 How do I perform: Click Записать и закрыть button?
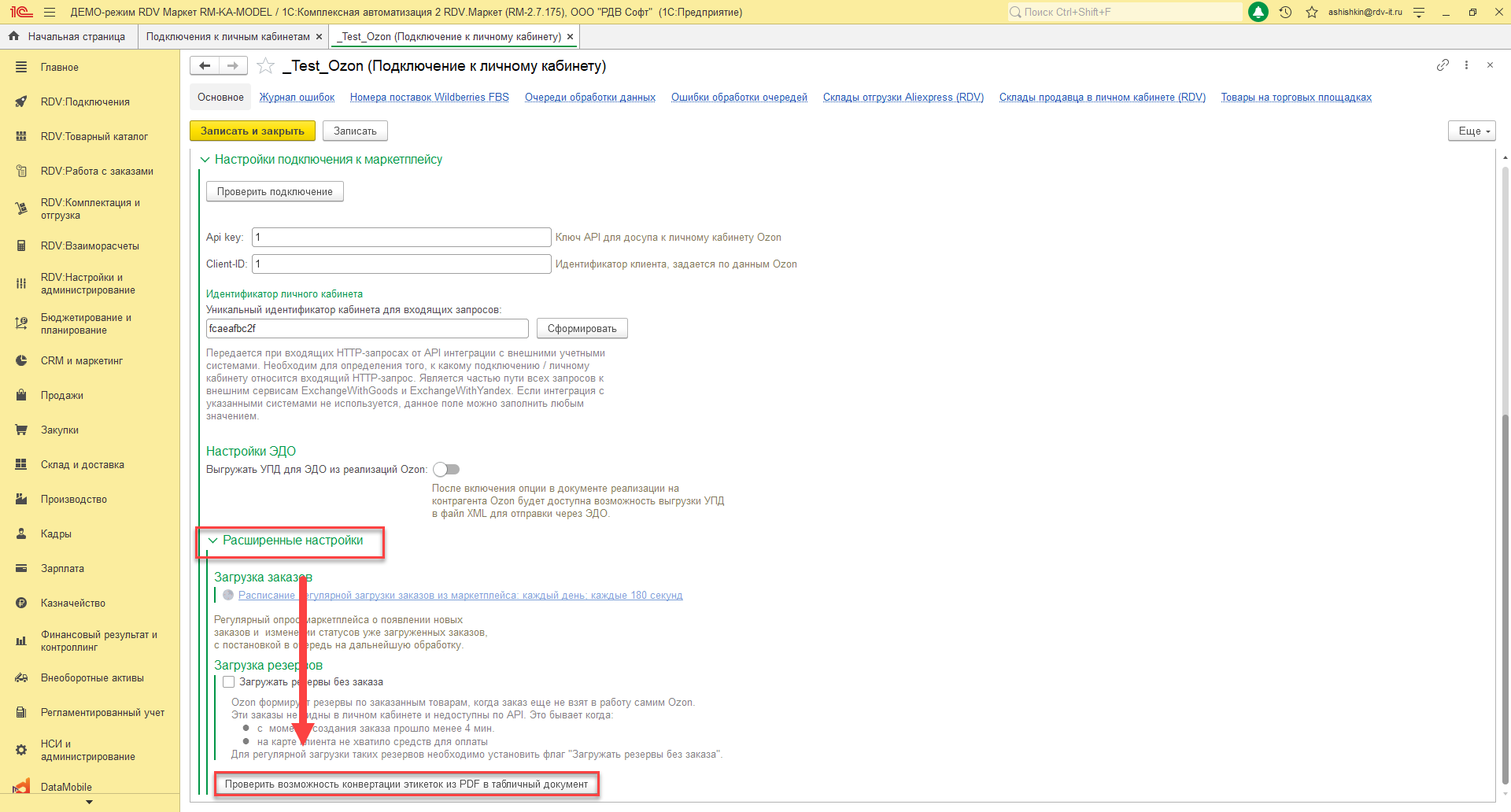point(252,131)
